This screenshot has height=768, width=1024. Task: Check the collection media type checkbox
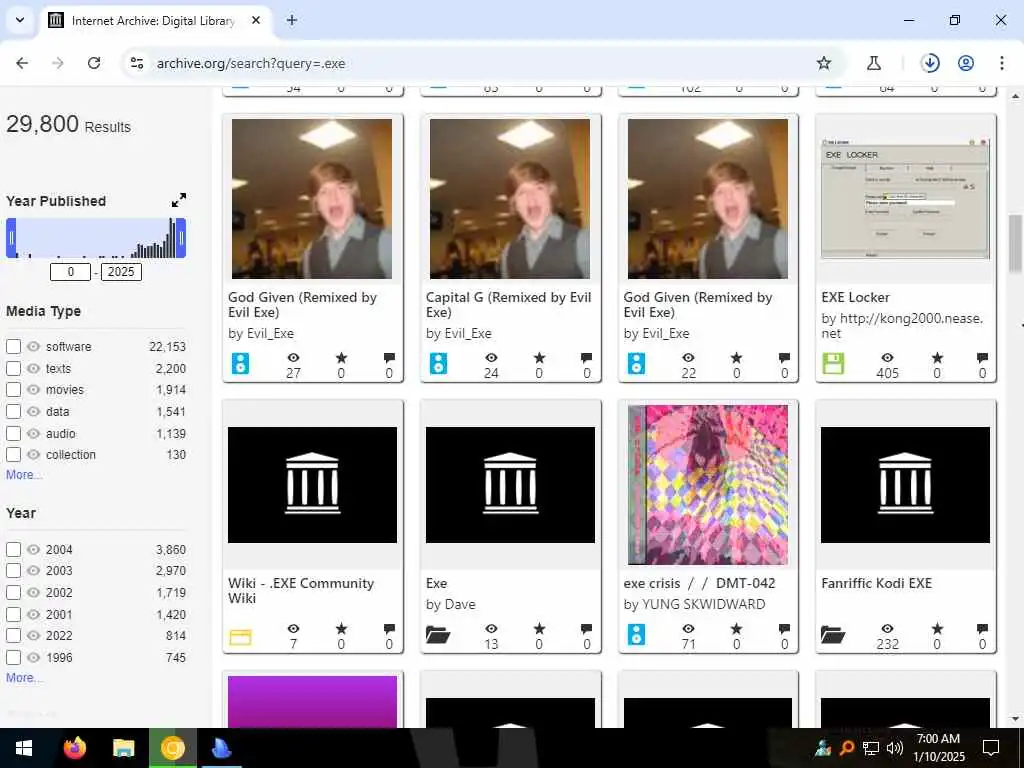point(13,455)
